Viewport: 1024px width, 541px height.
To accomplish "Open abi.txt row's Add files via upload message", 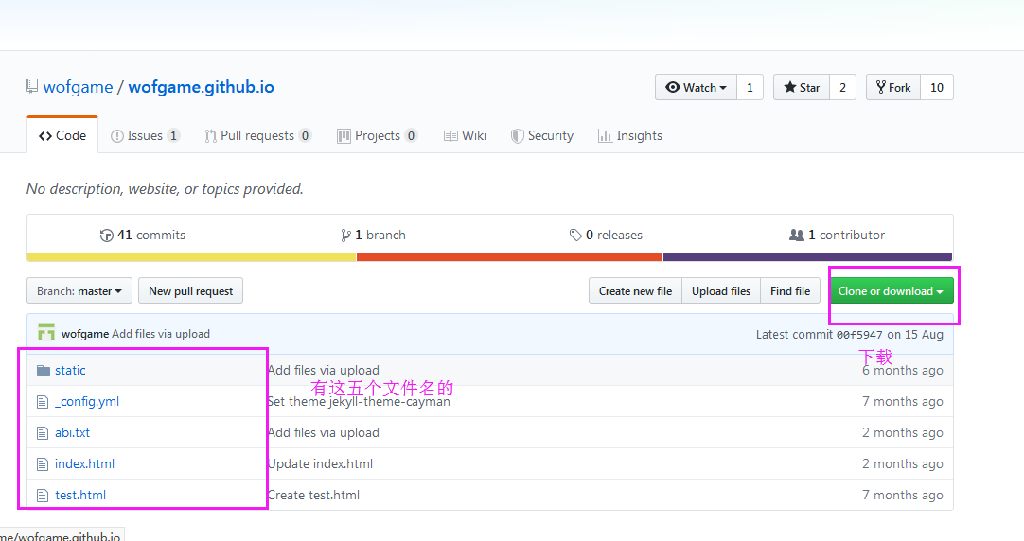I will point(323,433).
